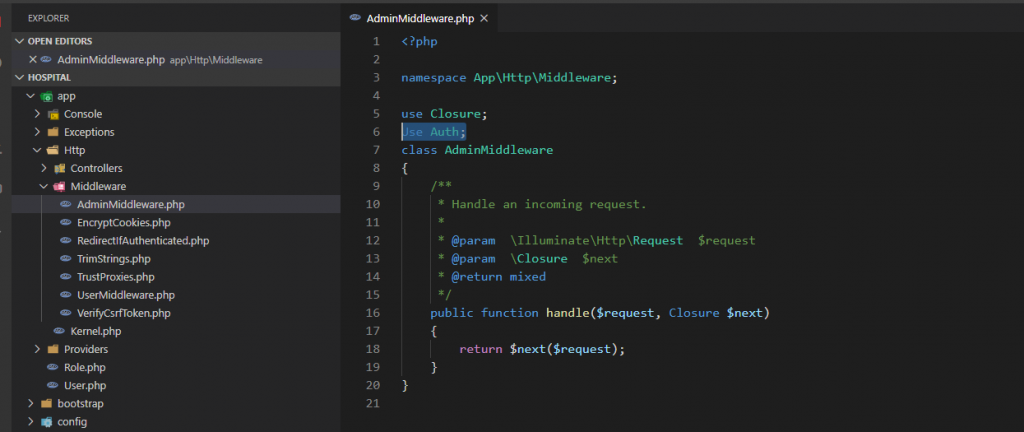The width and height of the screenshot is (1024, 432).
Task: Expand the Providers folder
Action: [x=37, y=349]
